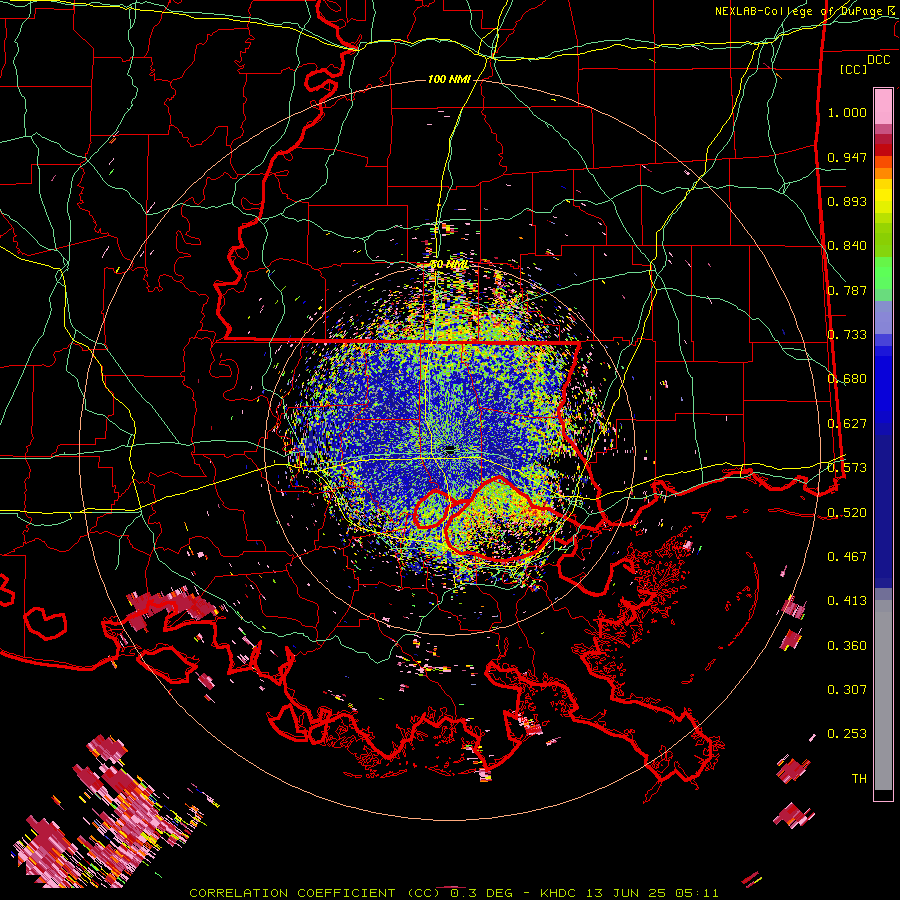
Task: Click the 0.307 scale value
Action: 847,690
